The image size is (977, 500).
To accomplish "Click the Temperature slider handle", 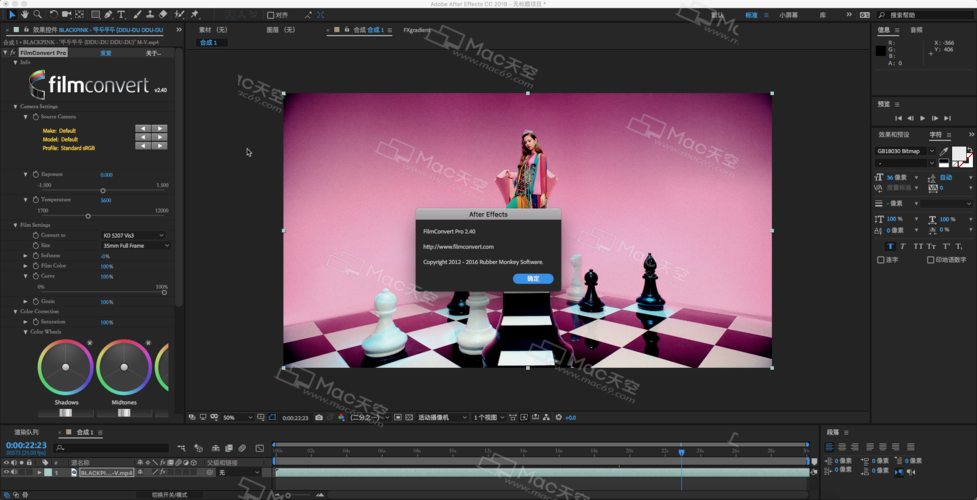I will (x=88, y=216).
